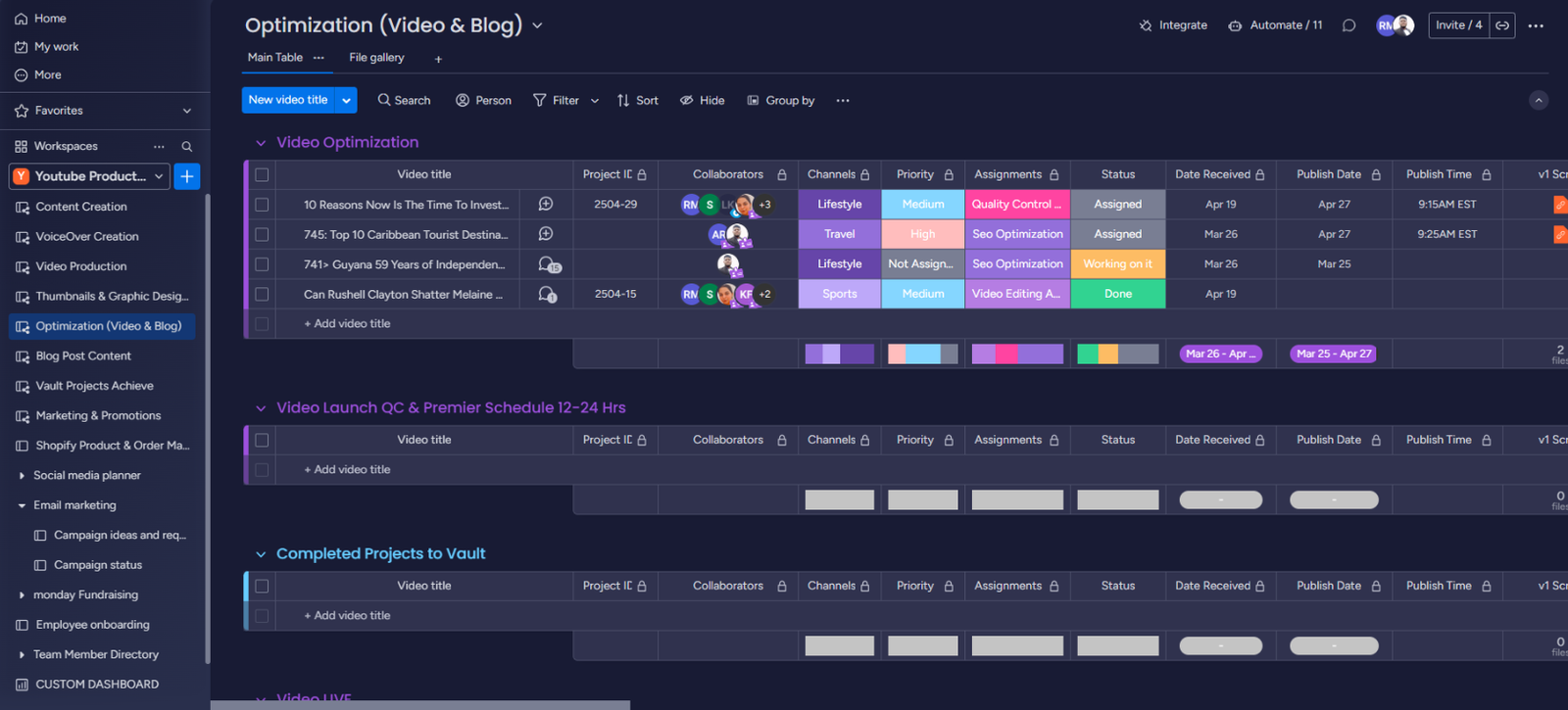Expand the Youtube Product workspace selector
The width and height of the screenshot is (1568, 710).
158,176
